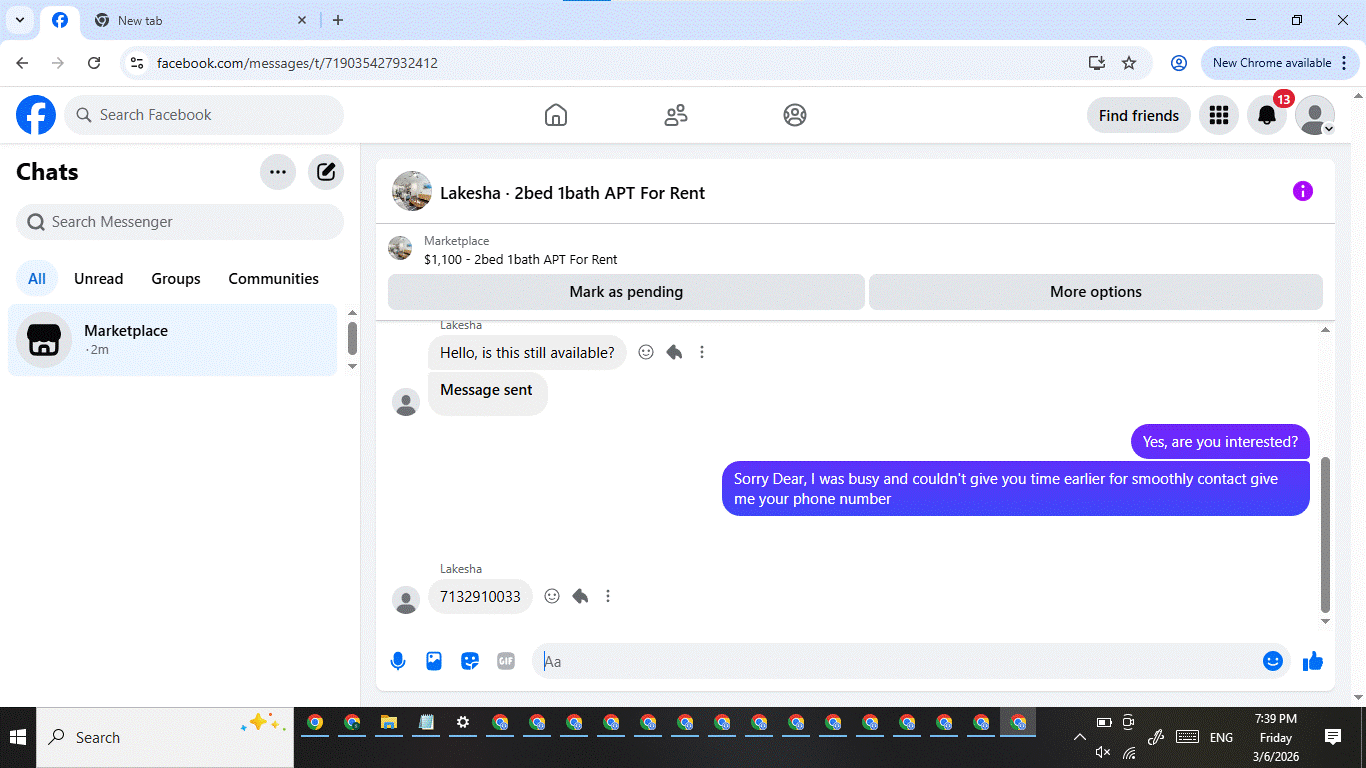
Task: Open the Windows notification center
Action: pos(1333,737)
